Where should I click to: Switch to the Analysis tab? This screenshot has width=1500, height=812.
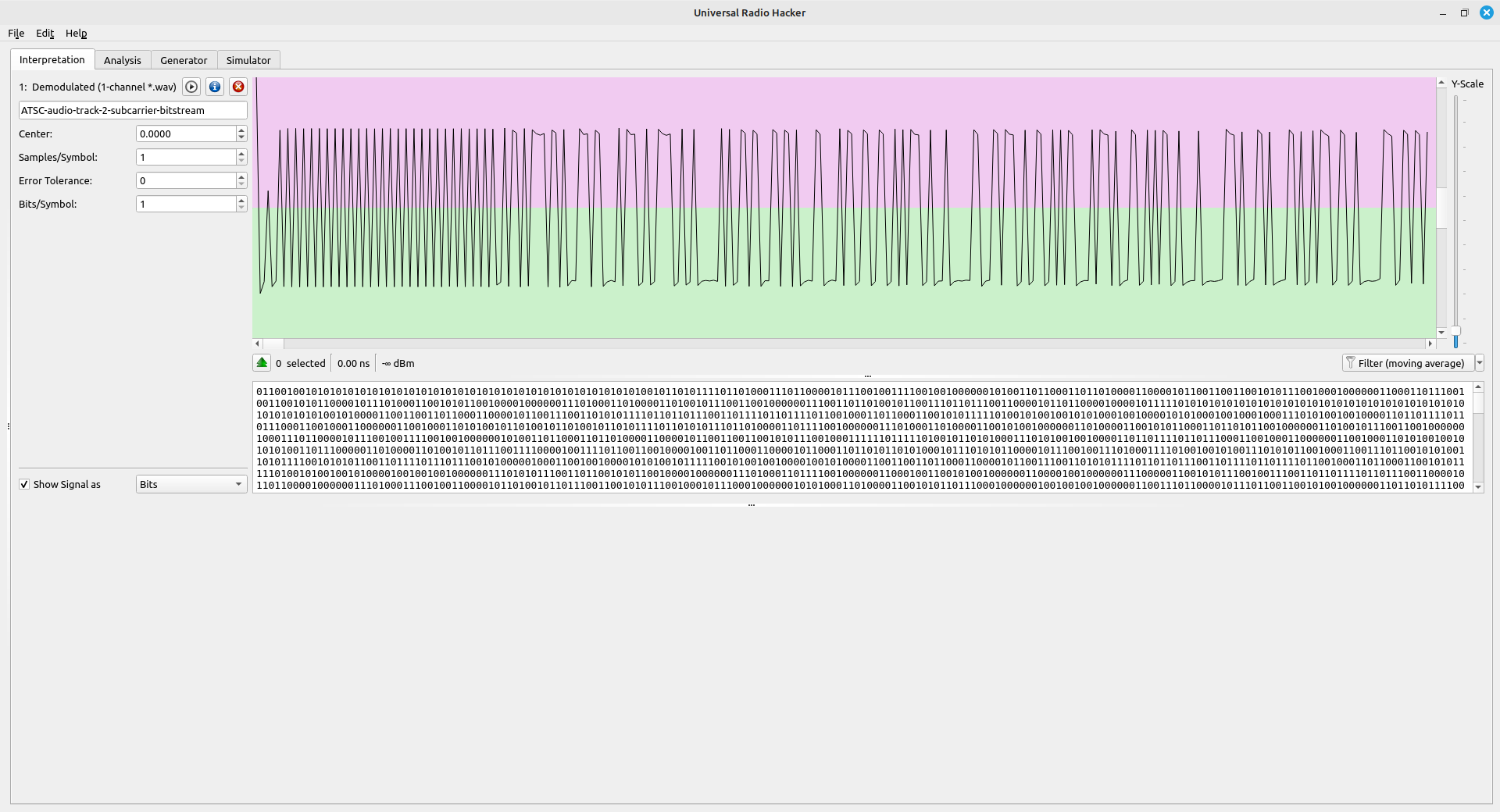(x=123, y=60)
